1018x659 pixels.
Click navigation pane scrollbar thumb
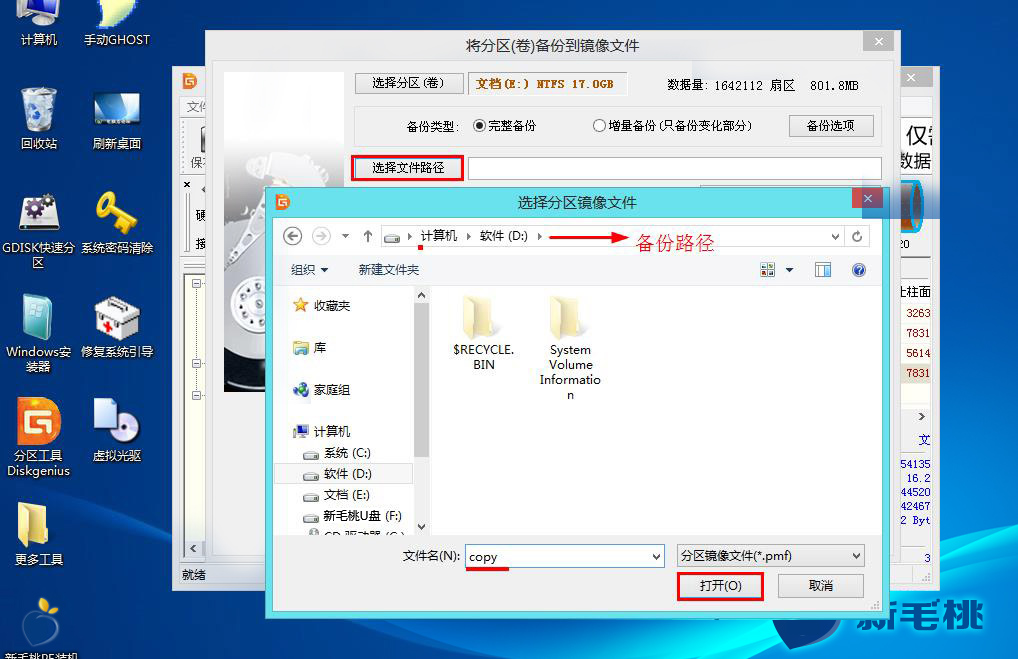tap(421, 380)
